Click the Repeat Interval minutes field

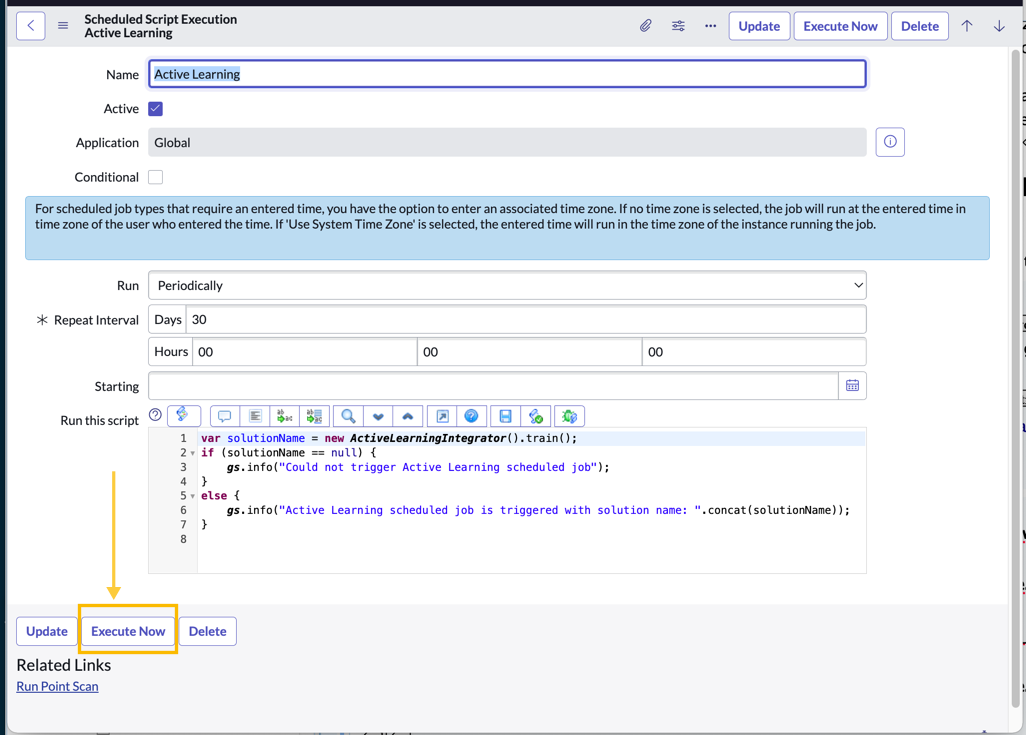pyautogui.click(x=529, y=352)
